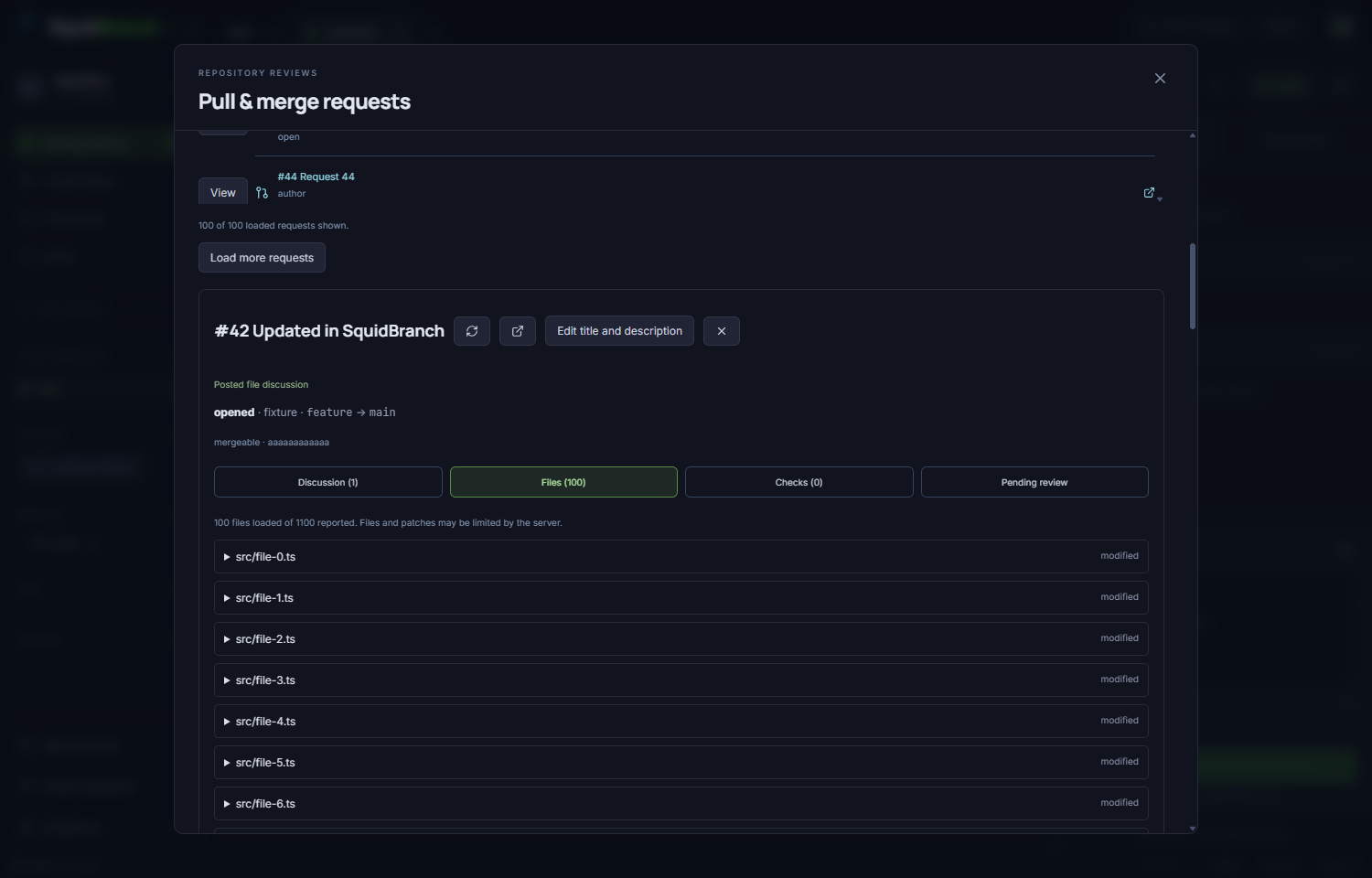
Task: Dismiss the #42 detail panel
Action: pyautogui.click(x=722, y=331)
